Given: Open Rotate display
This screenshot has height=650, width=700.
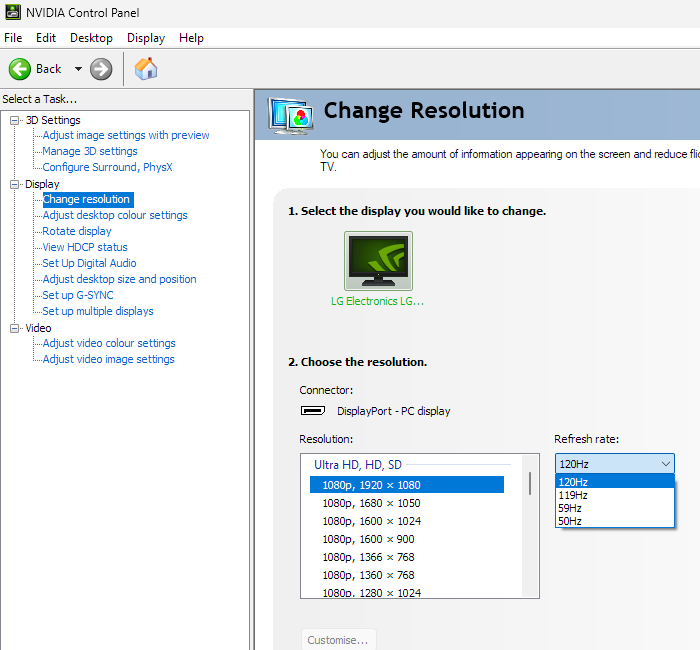Looking at the screenshot, I should point(77,231).
